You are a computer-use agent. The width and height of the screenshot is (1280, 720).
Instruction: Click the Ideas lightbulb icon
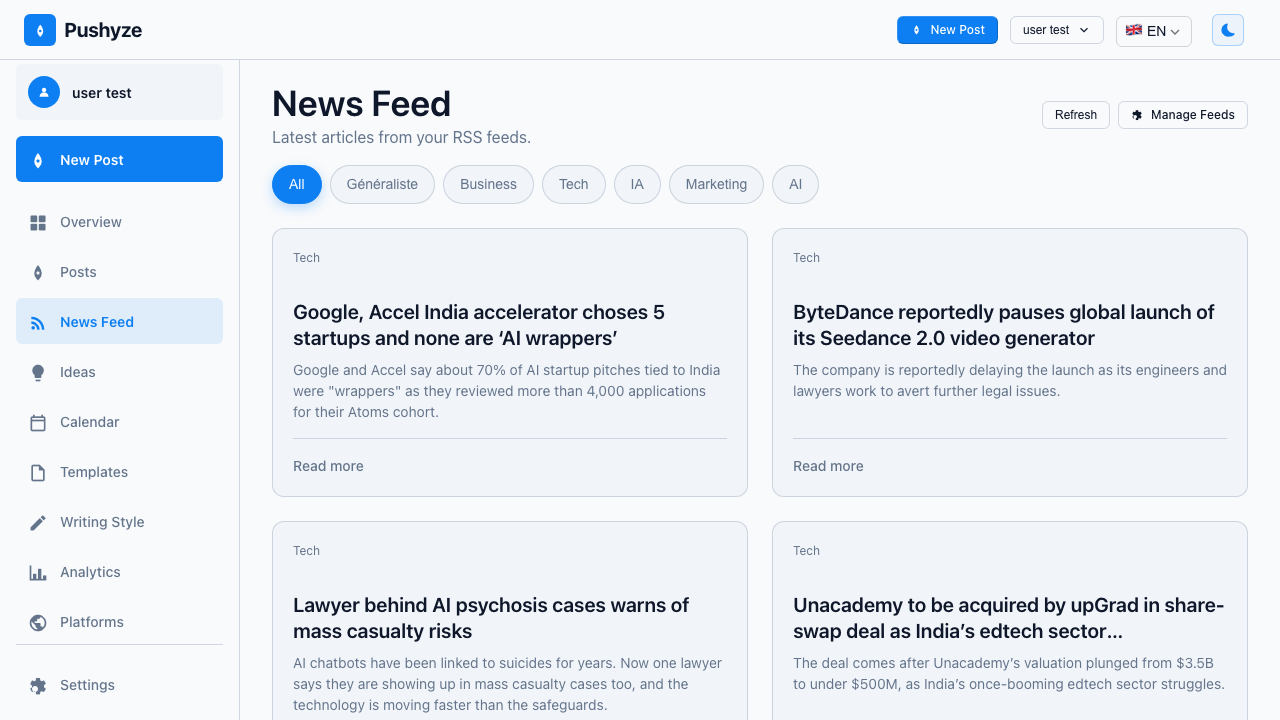click(38, 372)
